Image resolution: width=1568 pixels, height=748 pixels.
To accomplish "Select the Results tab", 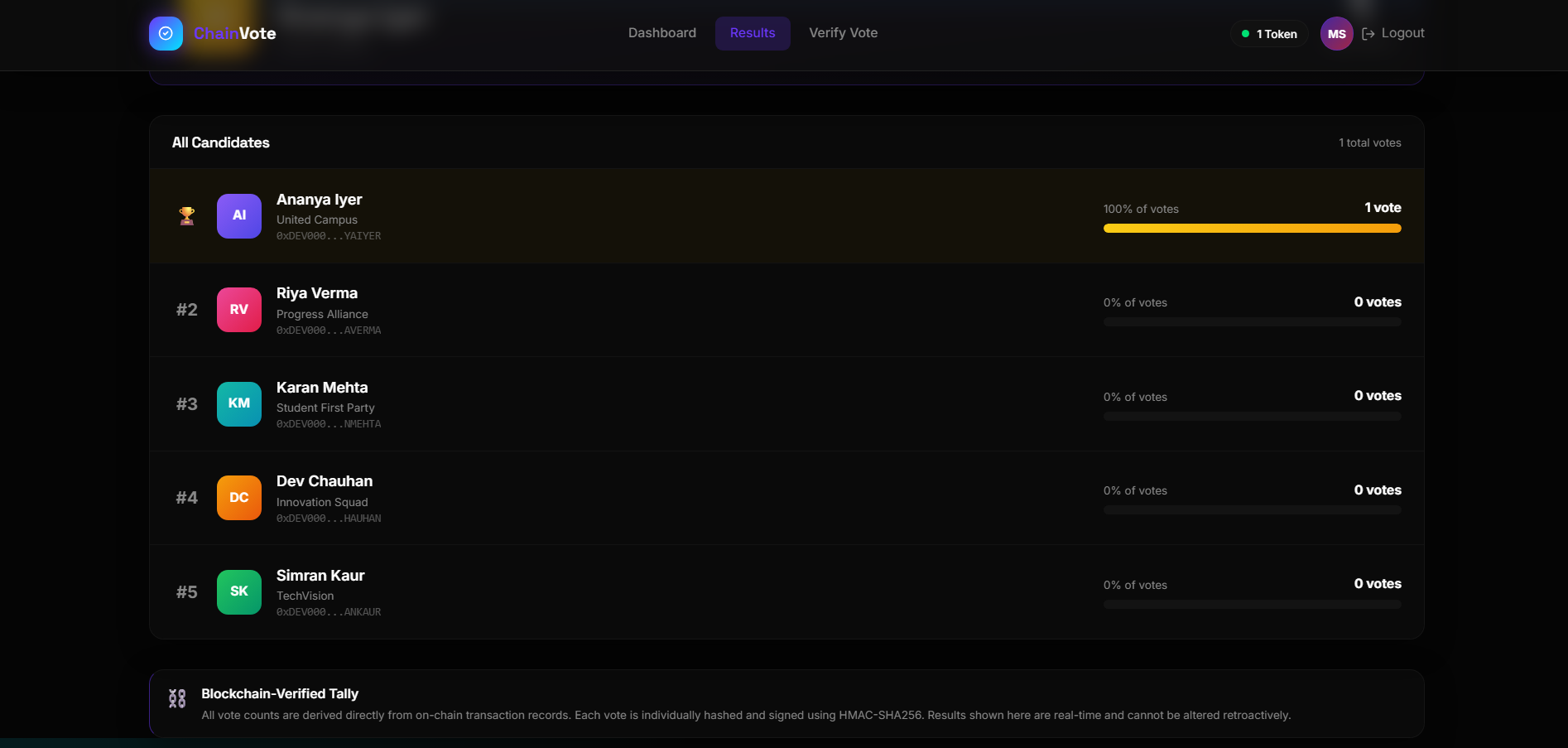I will [753, 33].
